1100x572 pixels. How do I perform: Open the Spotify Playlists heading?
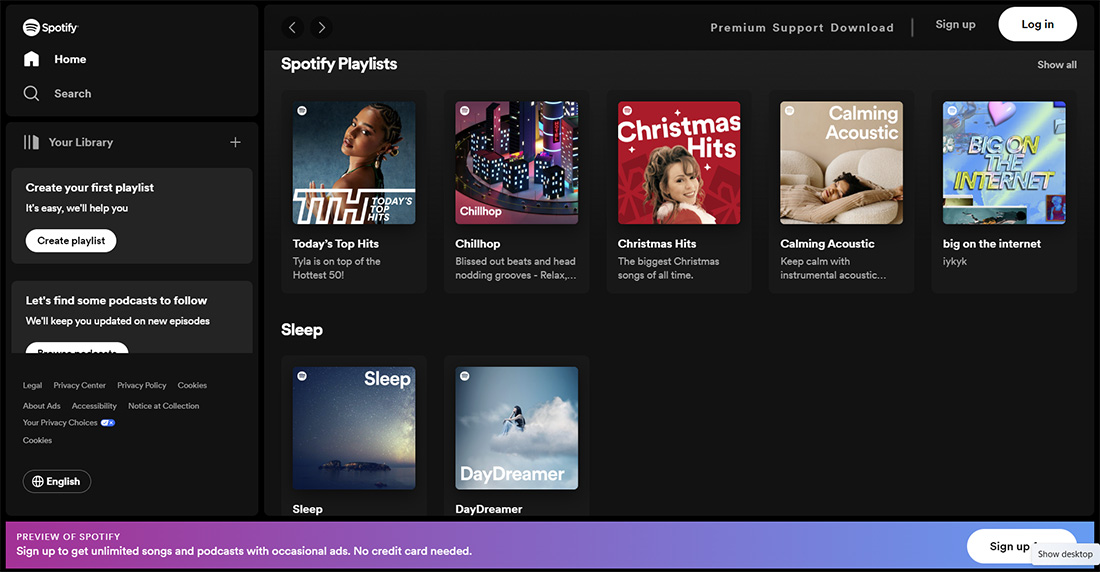[339, 64]
